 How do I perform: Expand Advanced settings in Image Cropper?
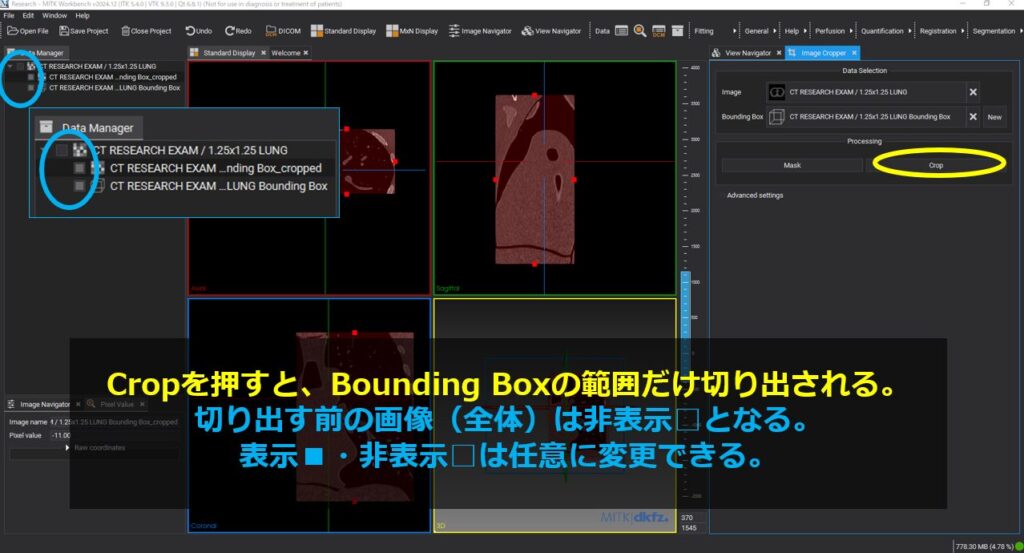click(754, 195)
